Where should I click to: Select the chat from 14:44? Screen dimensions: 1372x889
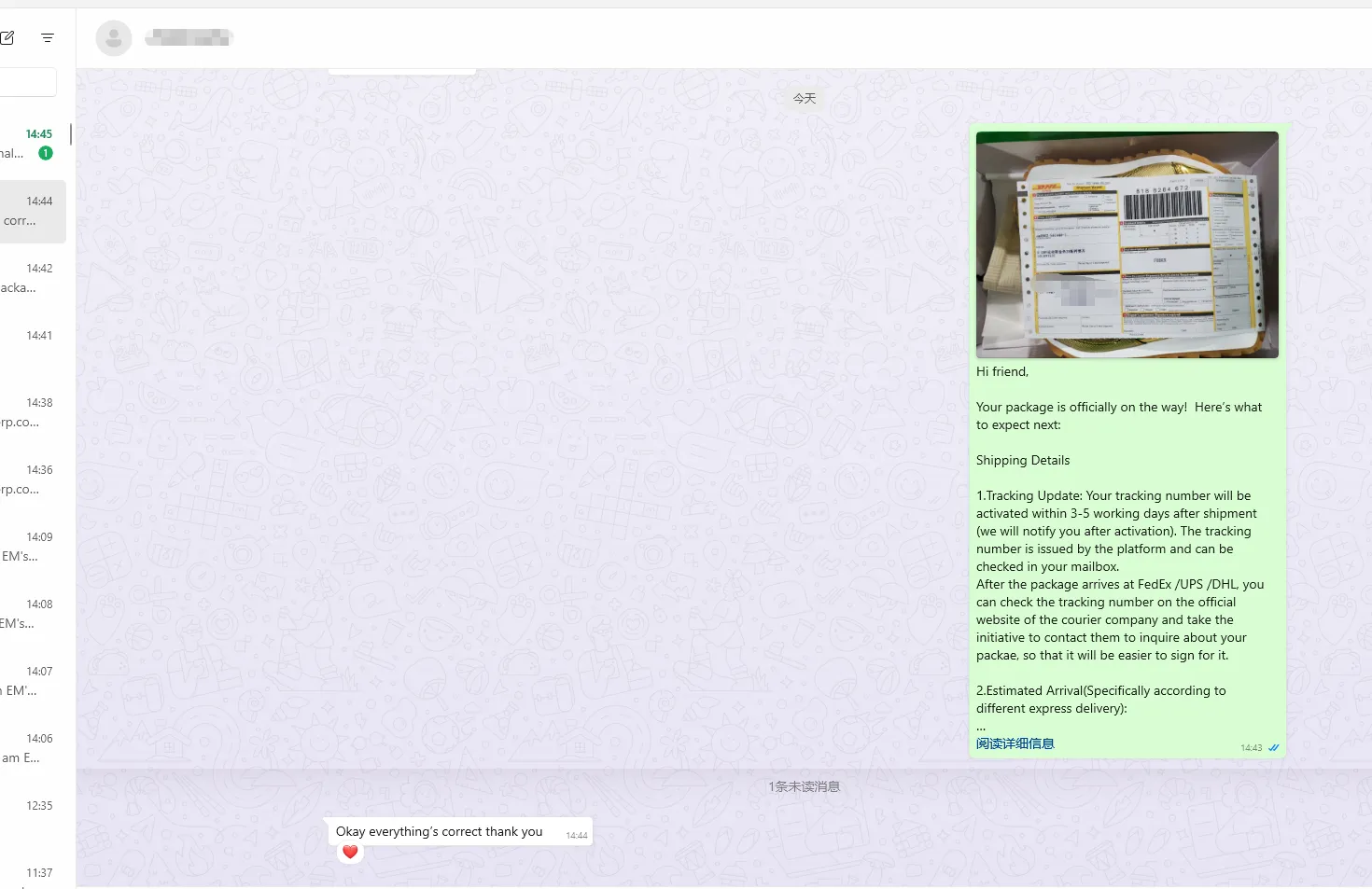32,212
